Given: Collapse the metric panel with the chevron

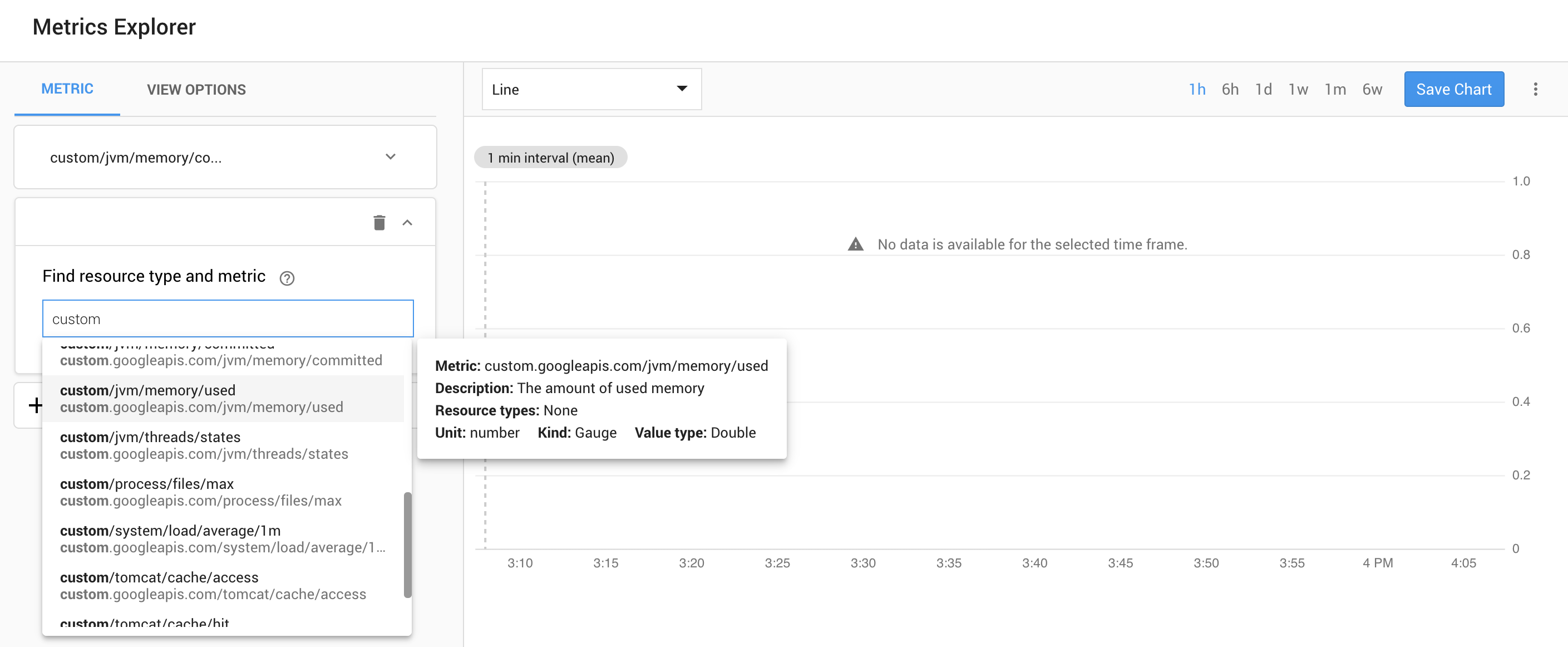Looking at the screenshot, I should coord(408,222).
